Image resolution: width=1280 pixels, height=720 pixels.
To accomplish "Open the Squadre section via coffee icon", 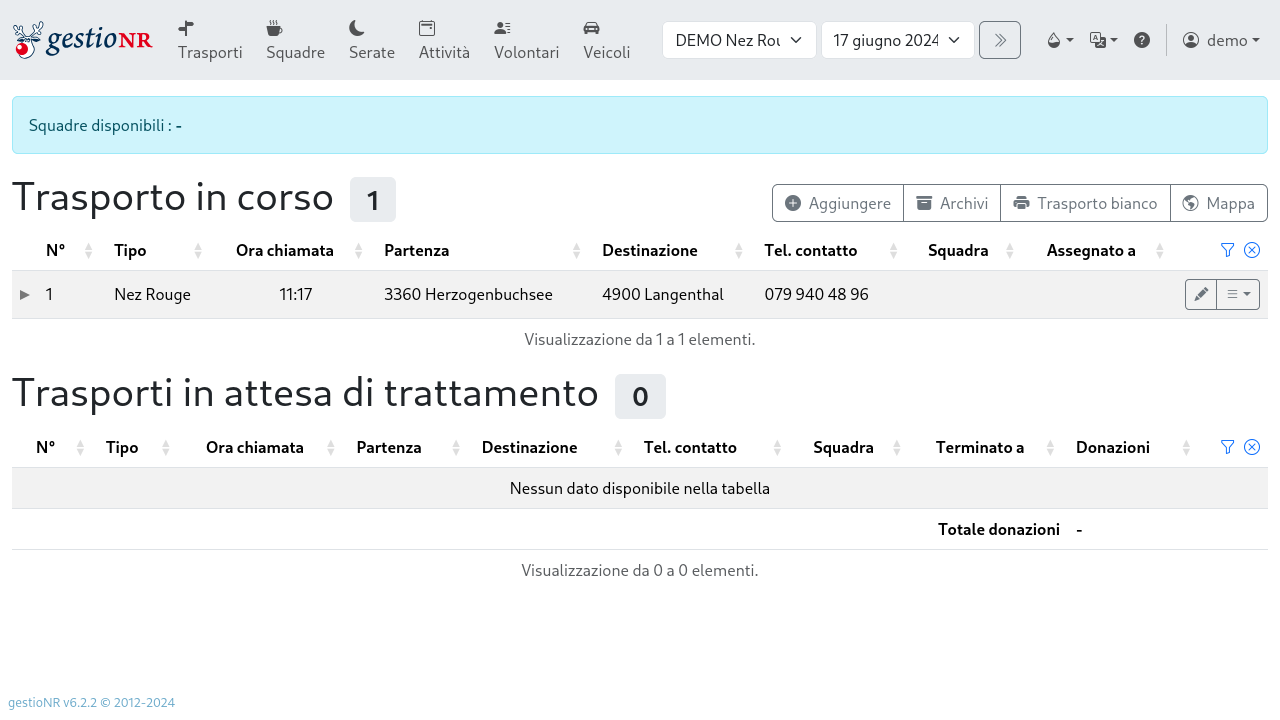I will [274, 28].
